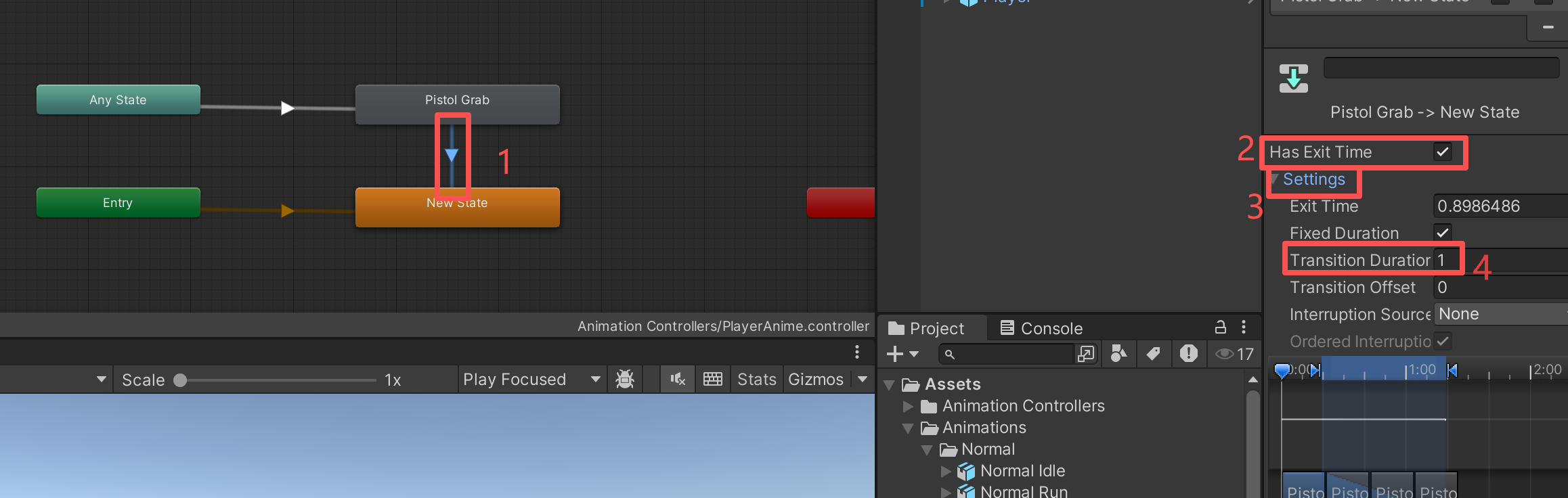
Task: Expand the Animation Controllers folder arrow
Action: point(909,407)
